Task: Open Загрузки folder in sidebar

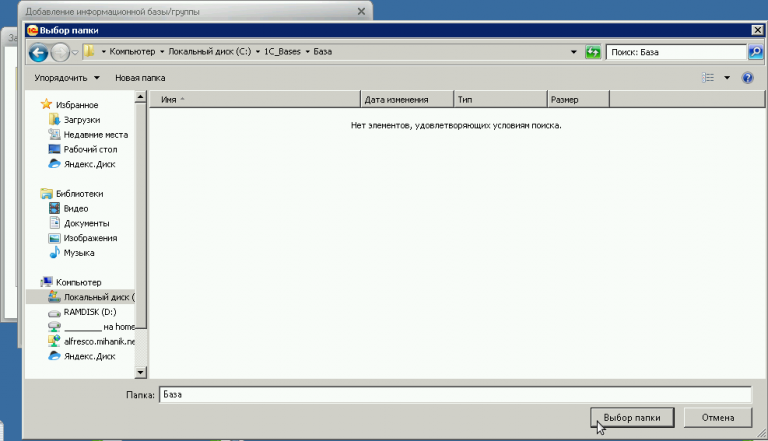Action: click(82, 119)
